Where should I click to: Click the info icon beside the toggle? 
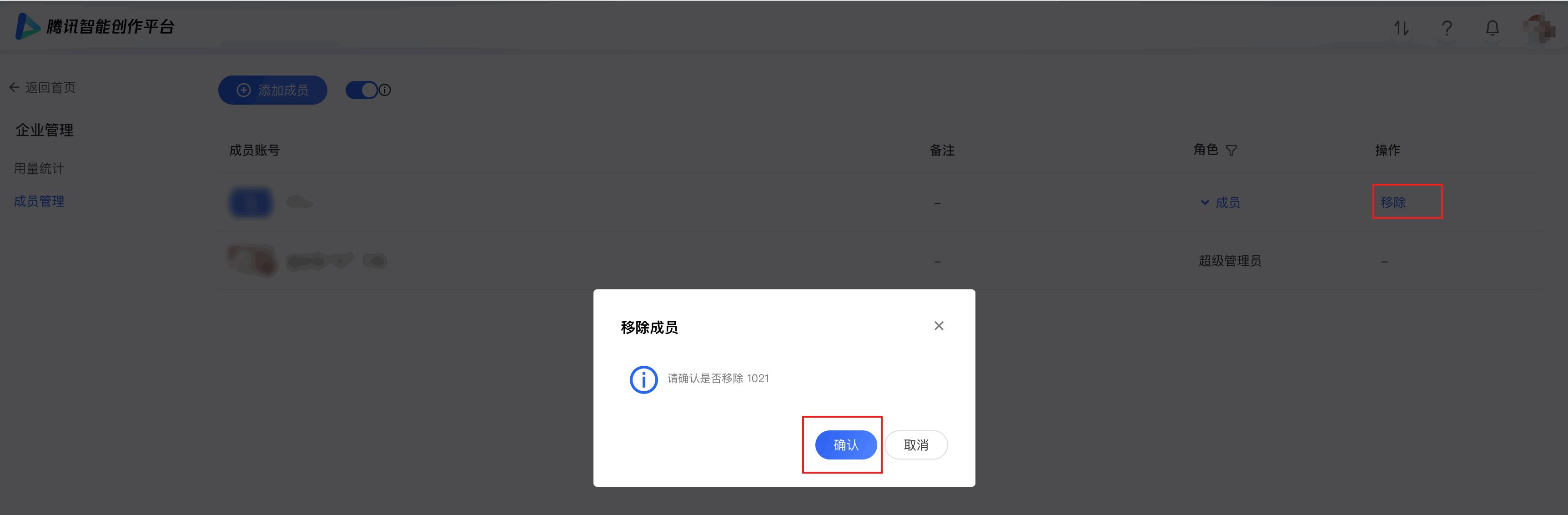pos(385,90)
